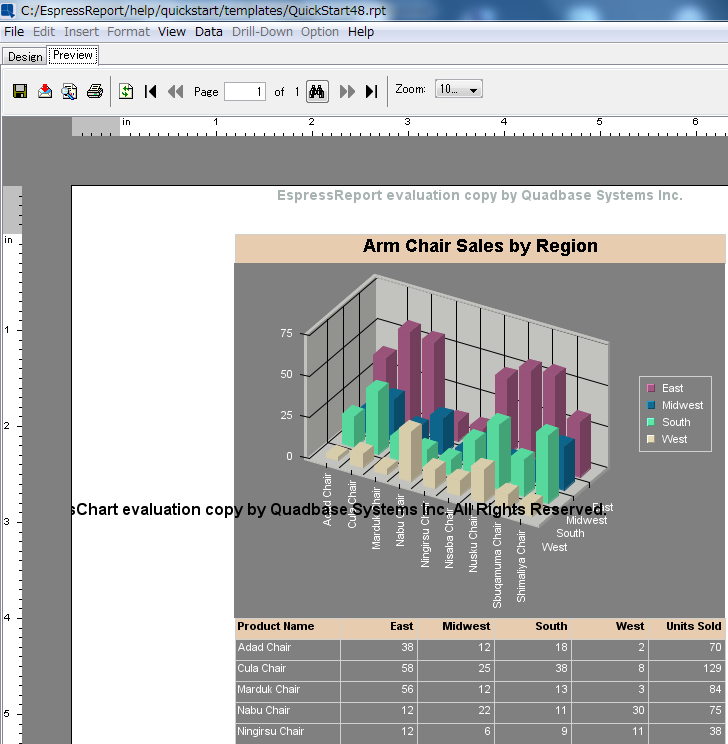The height and width of the screenshot is (744, 728).
Task: Click the West value 30 for Nabu Chair
Action: coord(638,710)
